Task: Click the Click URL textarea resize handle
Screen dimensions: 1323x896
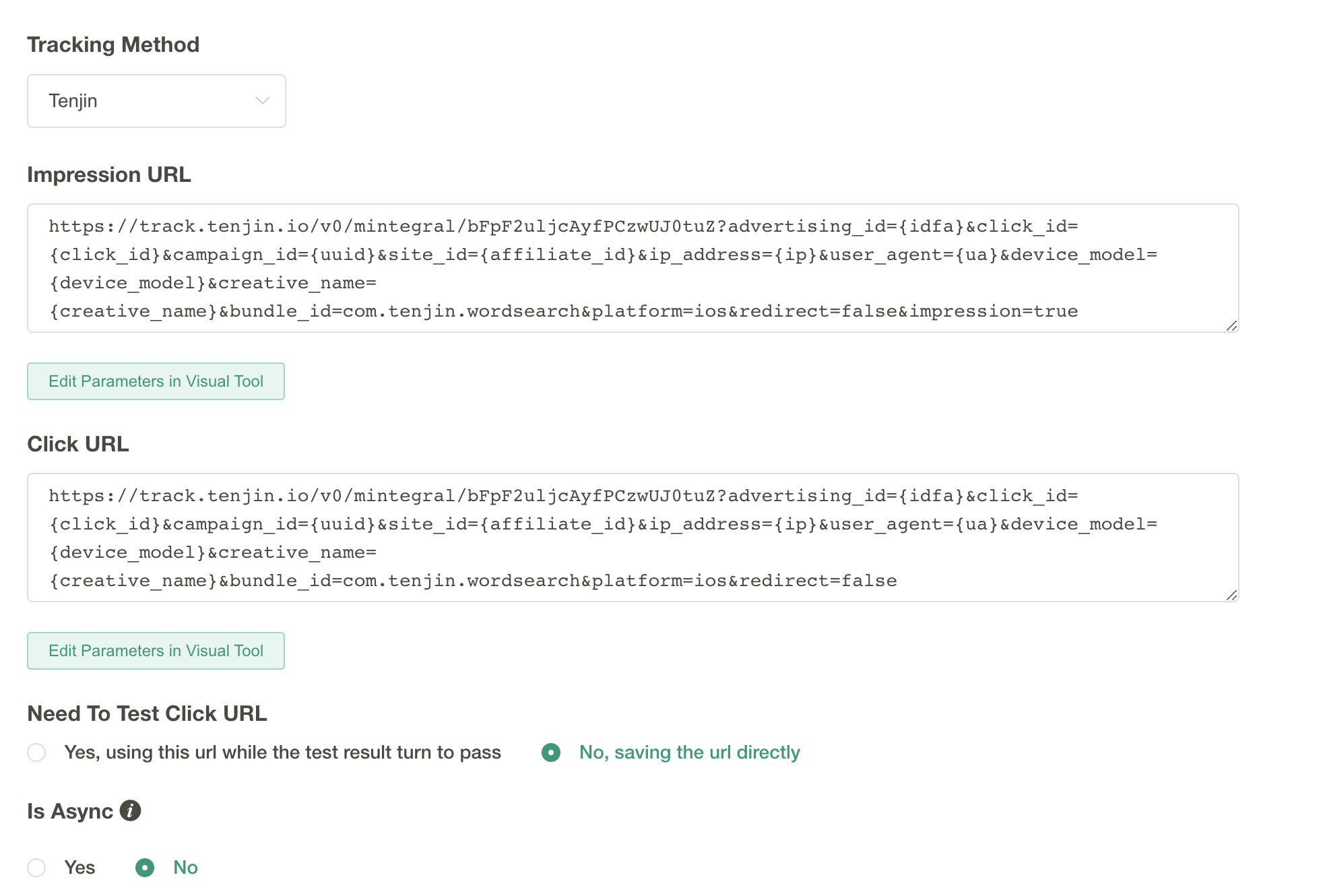Action: [x=1232, y=595]
